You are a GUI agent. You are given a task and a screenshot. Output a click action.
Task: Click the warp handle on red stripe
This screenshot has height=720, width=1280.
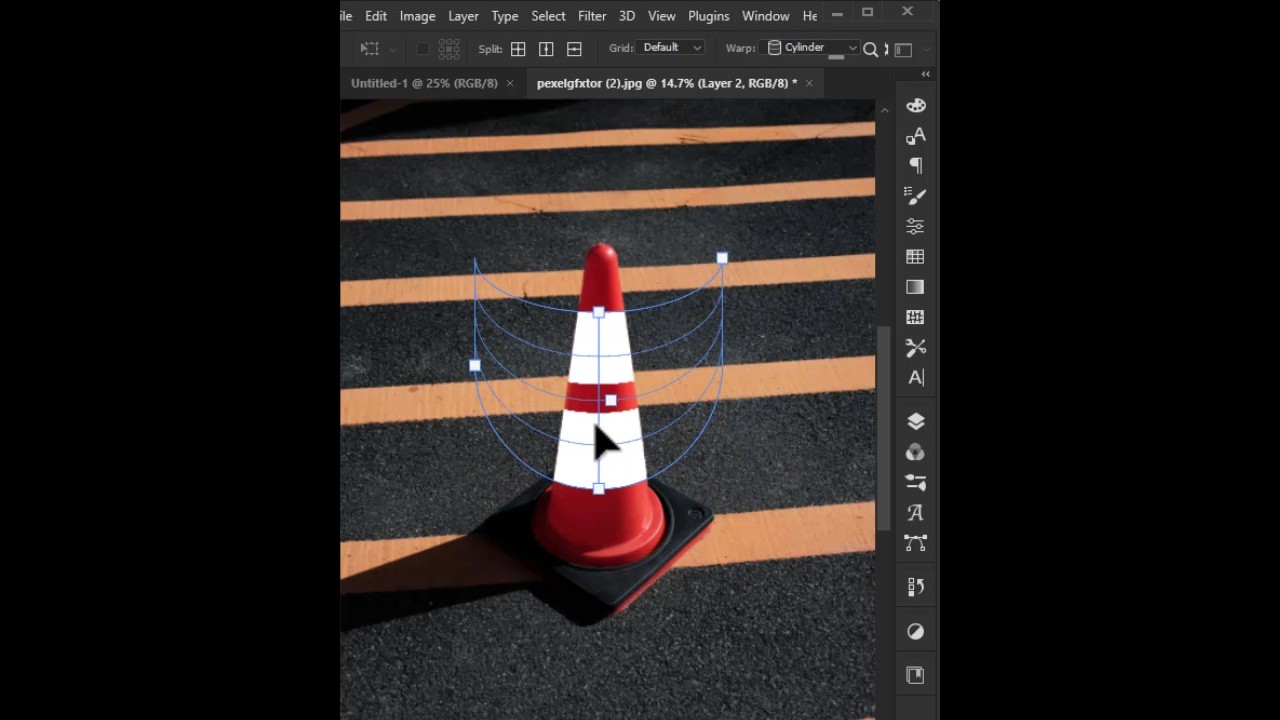coord(611,400)
